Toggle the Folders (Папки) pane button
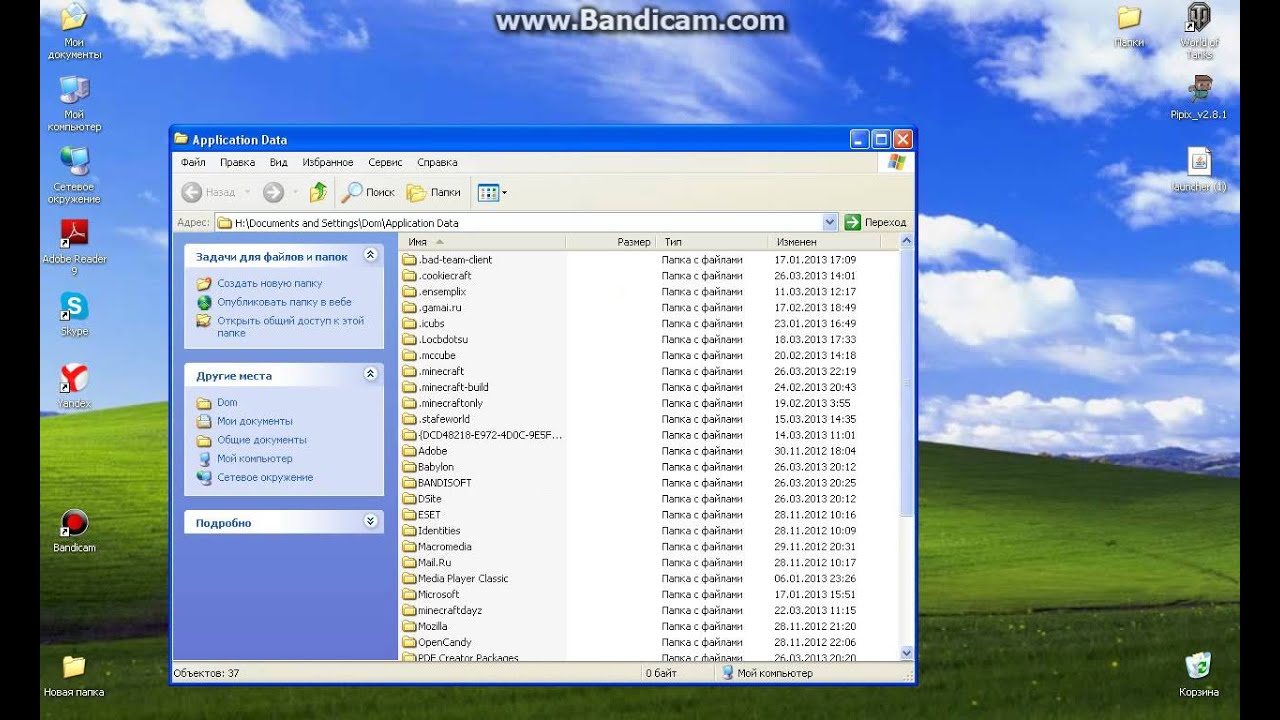The width and height of the screenshot is (1280, 720). tap(434, 192)
